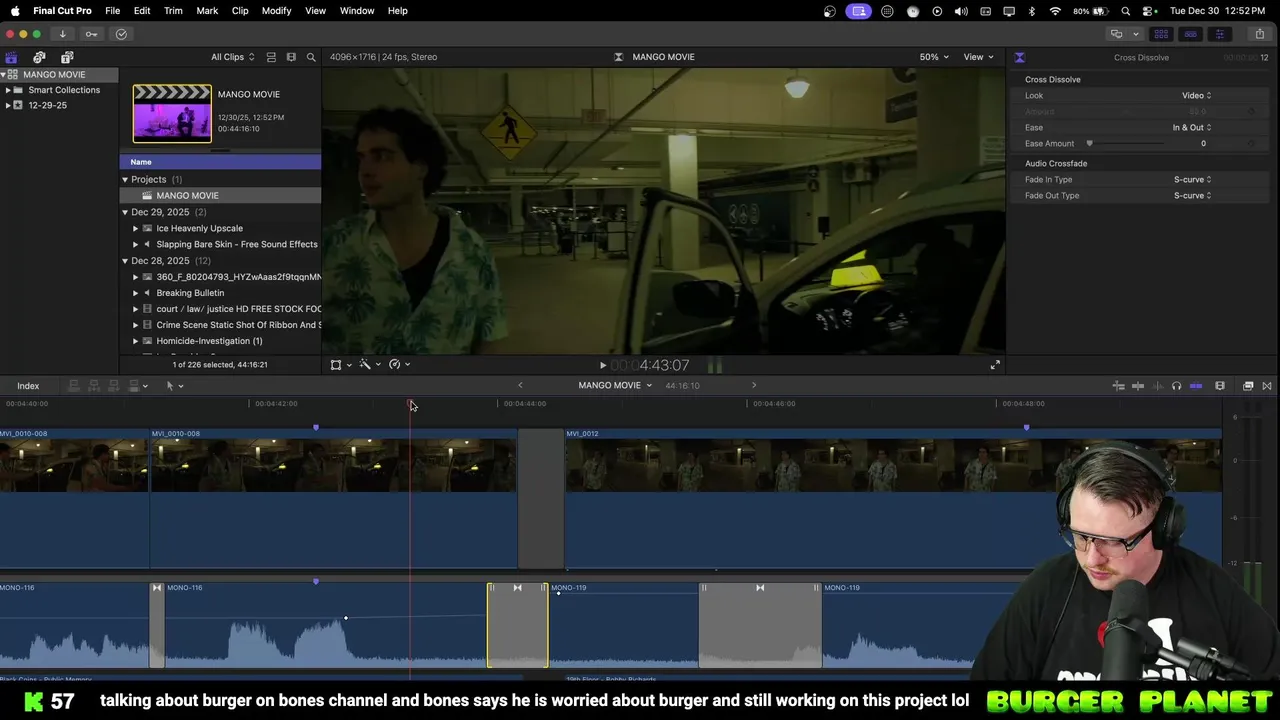
Task: Expand the Smart Collections folder
Action: tap(8, 90)
